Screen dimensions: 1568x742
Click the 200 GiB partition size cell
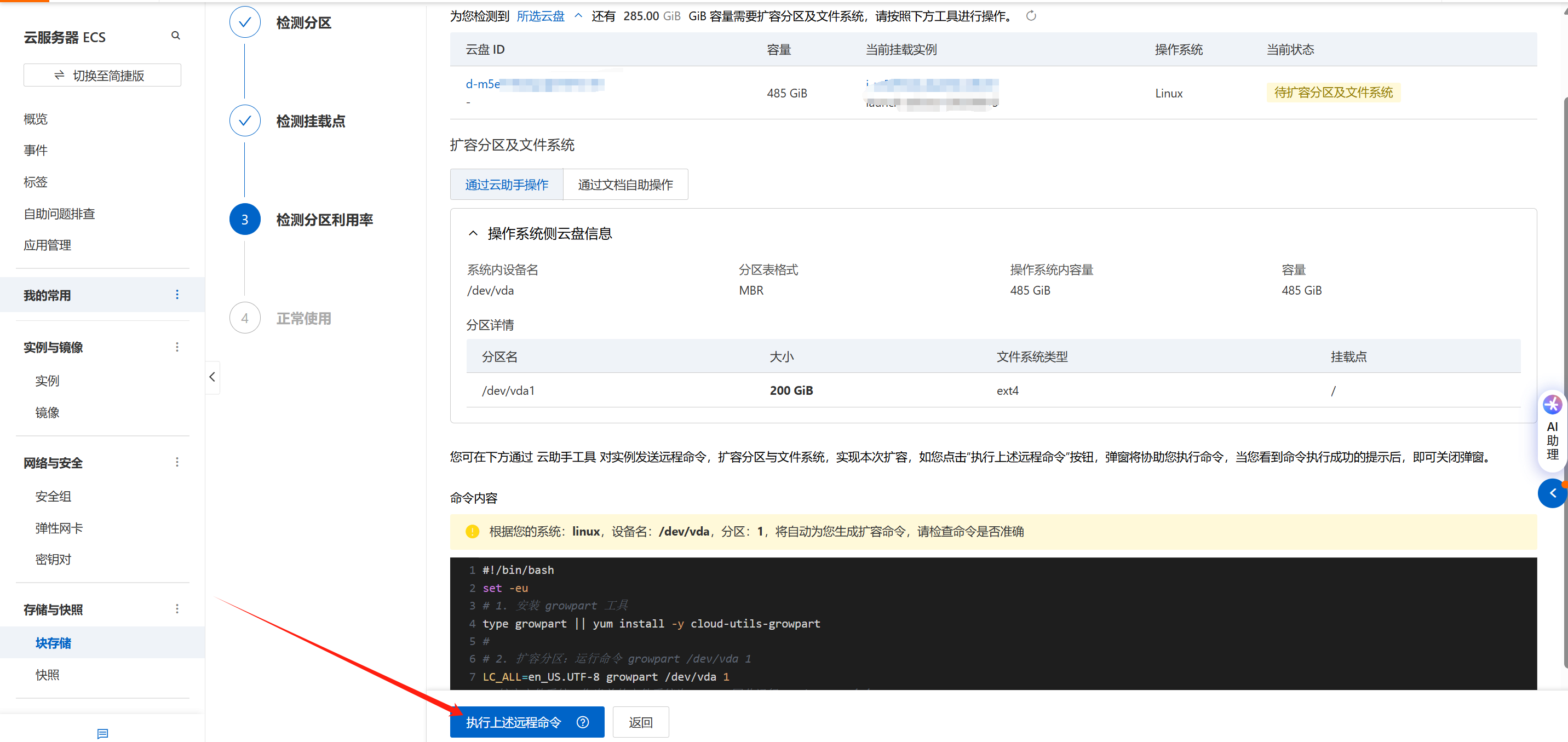pyautogui.click(x=791, y=391)
